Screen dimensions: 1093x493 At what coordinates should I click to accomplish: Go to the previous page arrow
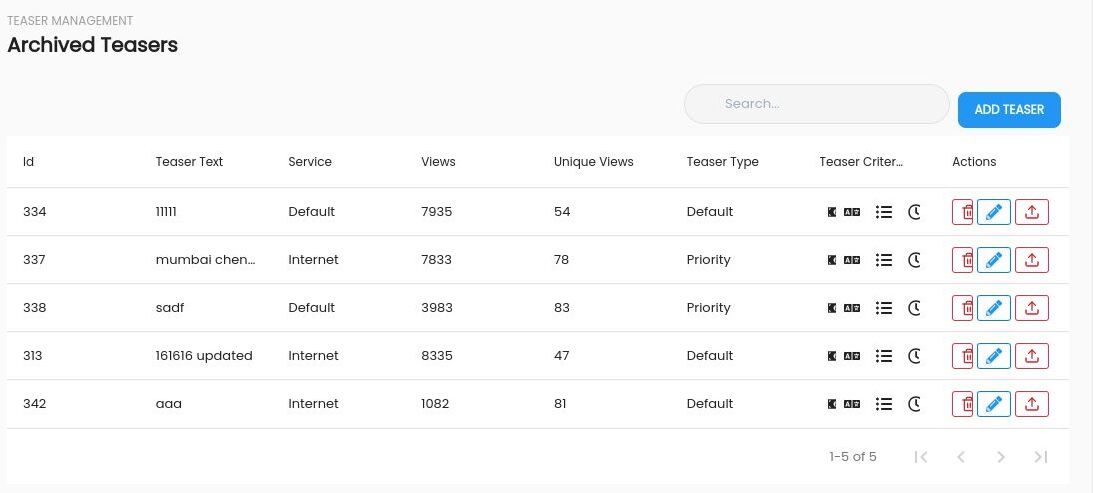pyautogui.click(x=961, y=457)
